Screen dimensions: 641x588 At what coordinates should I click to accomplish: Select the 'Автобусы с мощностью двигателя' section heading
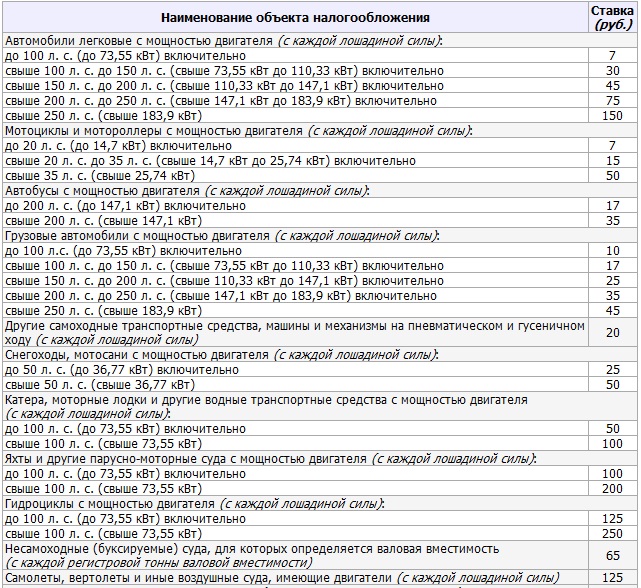point(320,191)
